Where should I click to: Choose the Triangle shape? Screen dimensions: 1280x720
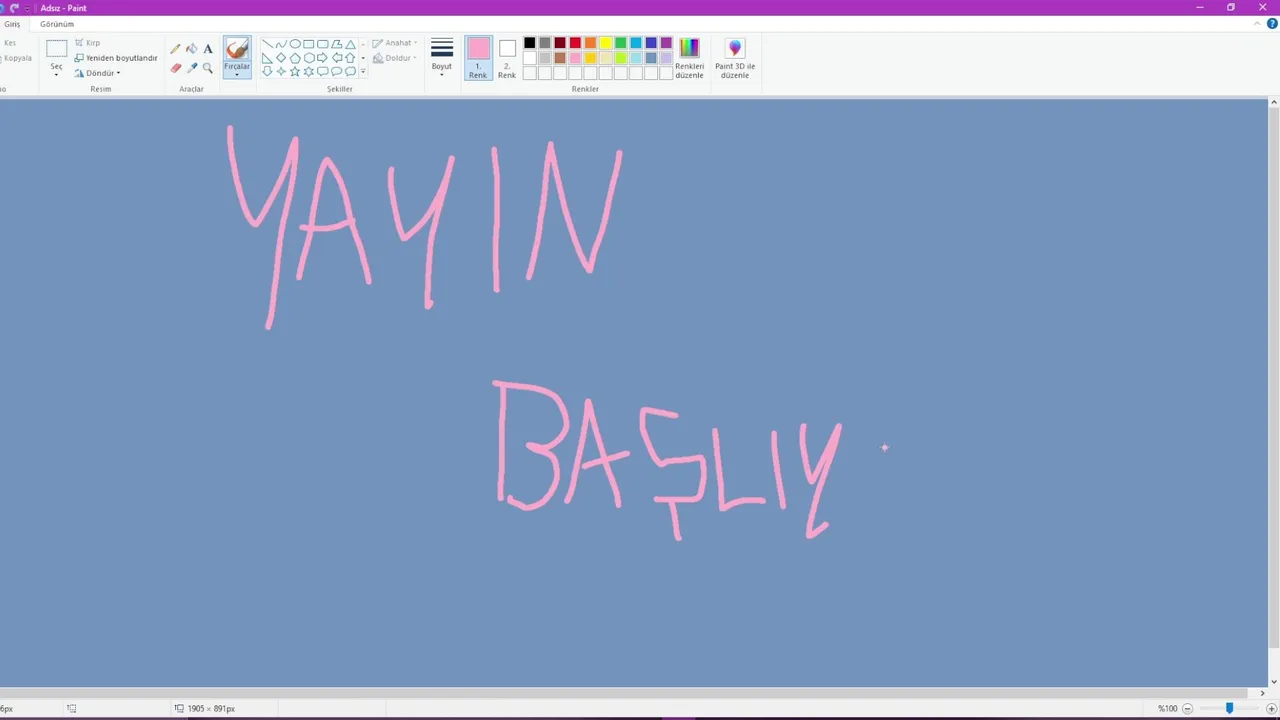[350, 44]
